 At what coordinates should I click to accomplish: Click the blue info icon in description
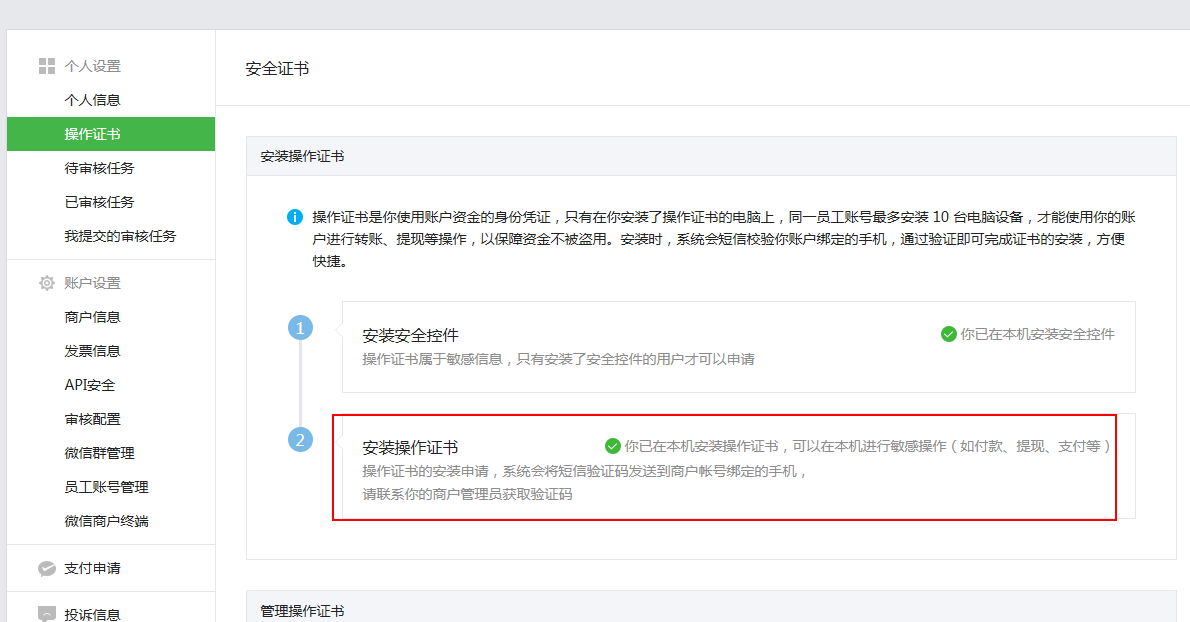[x=295, y=217]
